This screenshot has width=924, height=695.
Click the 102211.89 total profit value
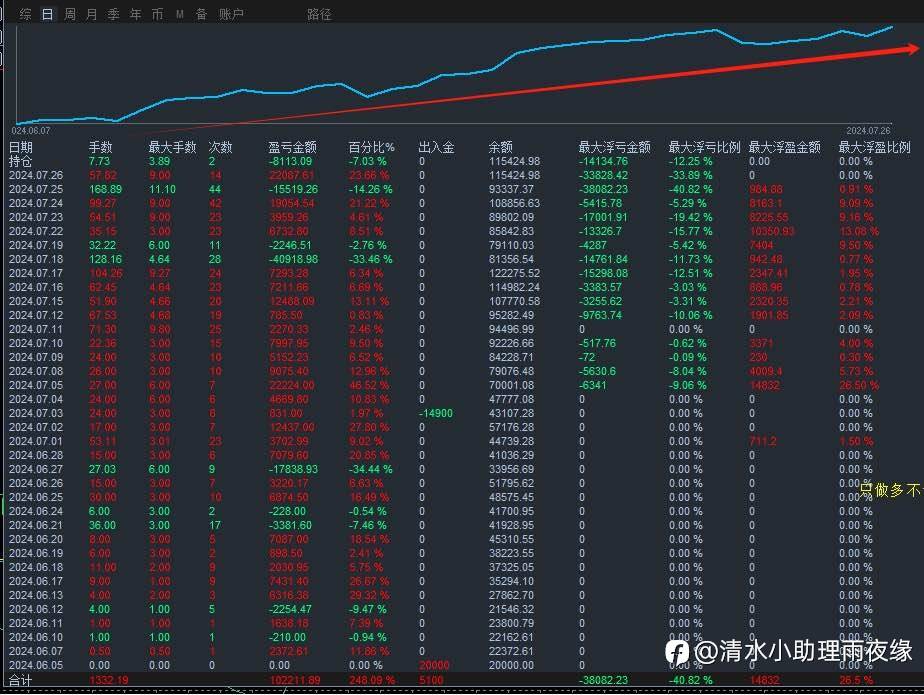click(x=295, y=680)
